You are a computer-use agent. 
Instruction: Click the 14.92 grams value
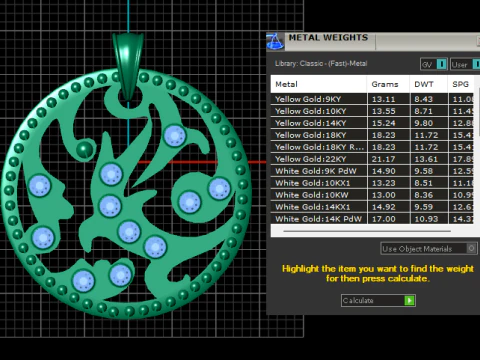tap(384, 207)
